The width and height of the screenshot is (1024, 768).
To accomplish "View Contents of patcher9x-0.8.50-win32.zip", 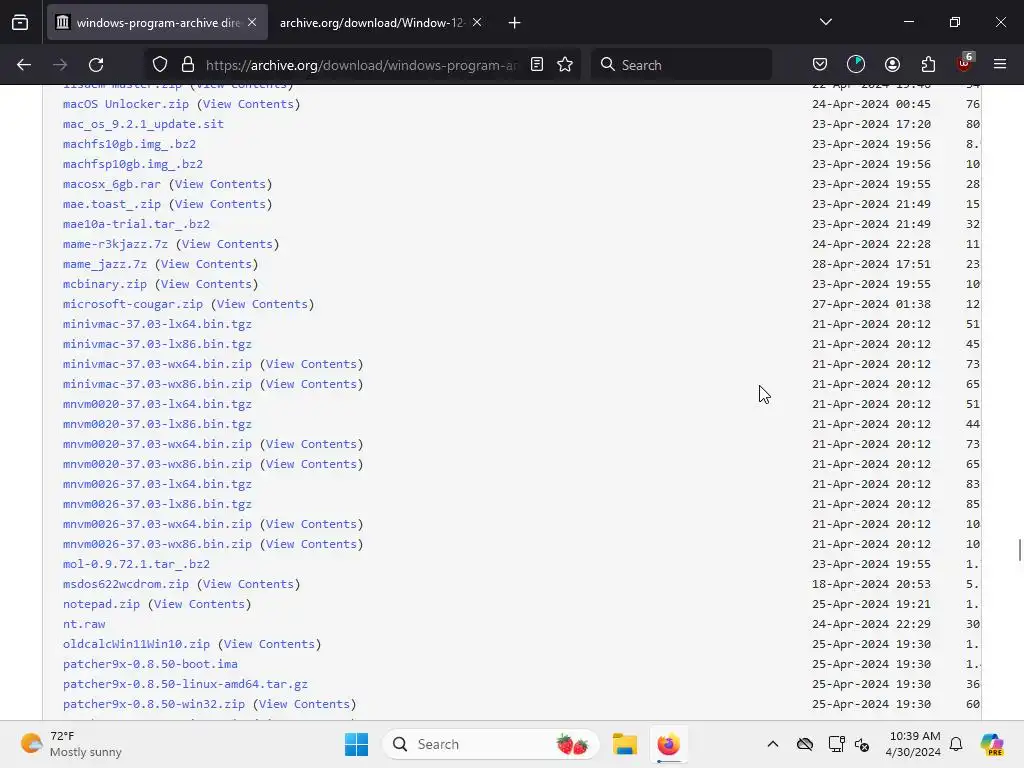I will (x=304, y=704).
